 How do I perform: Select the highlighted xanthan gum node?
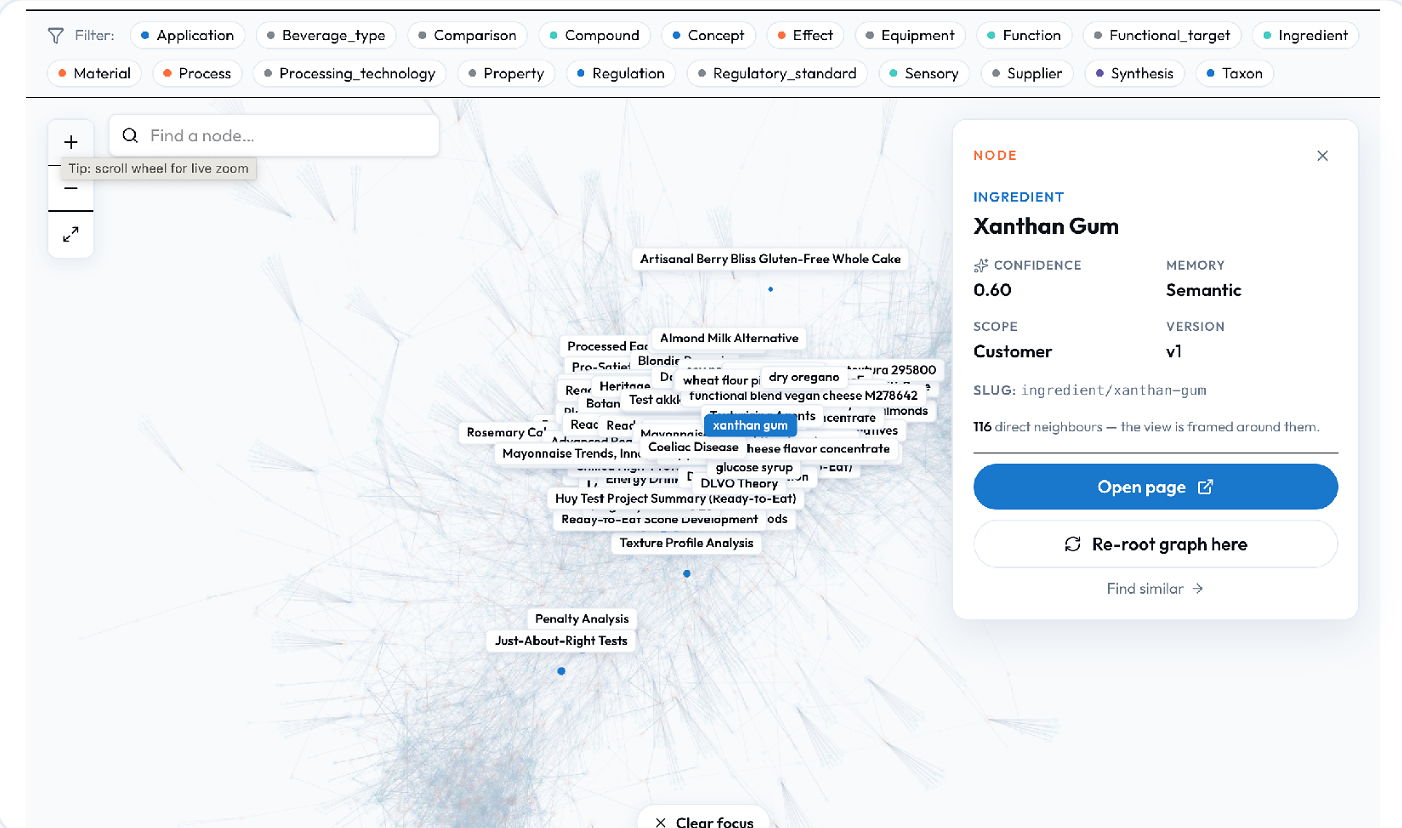click(x=750, y=425)
